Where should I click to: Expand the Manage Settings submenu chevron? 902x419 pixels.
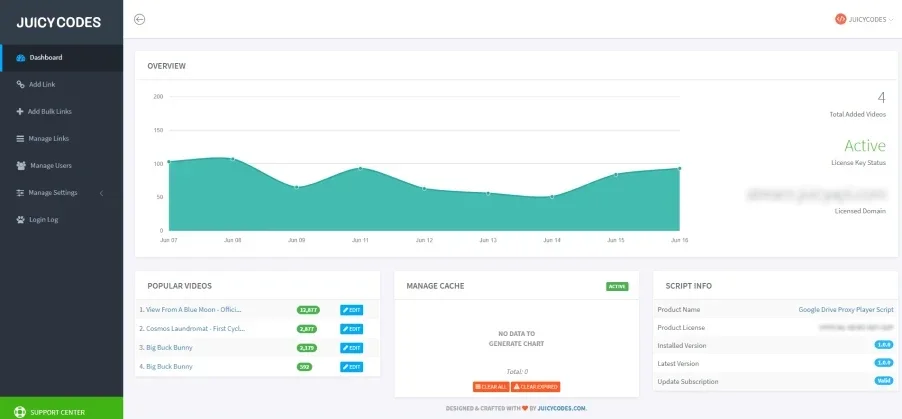pos(102,193)
